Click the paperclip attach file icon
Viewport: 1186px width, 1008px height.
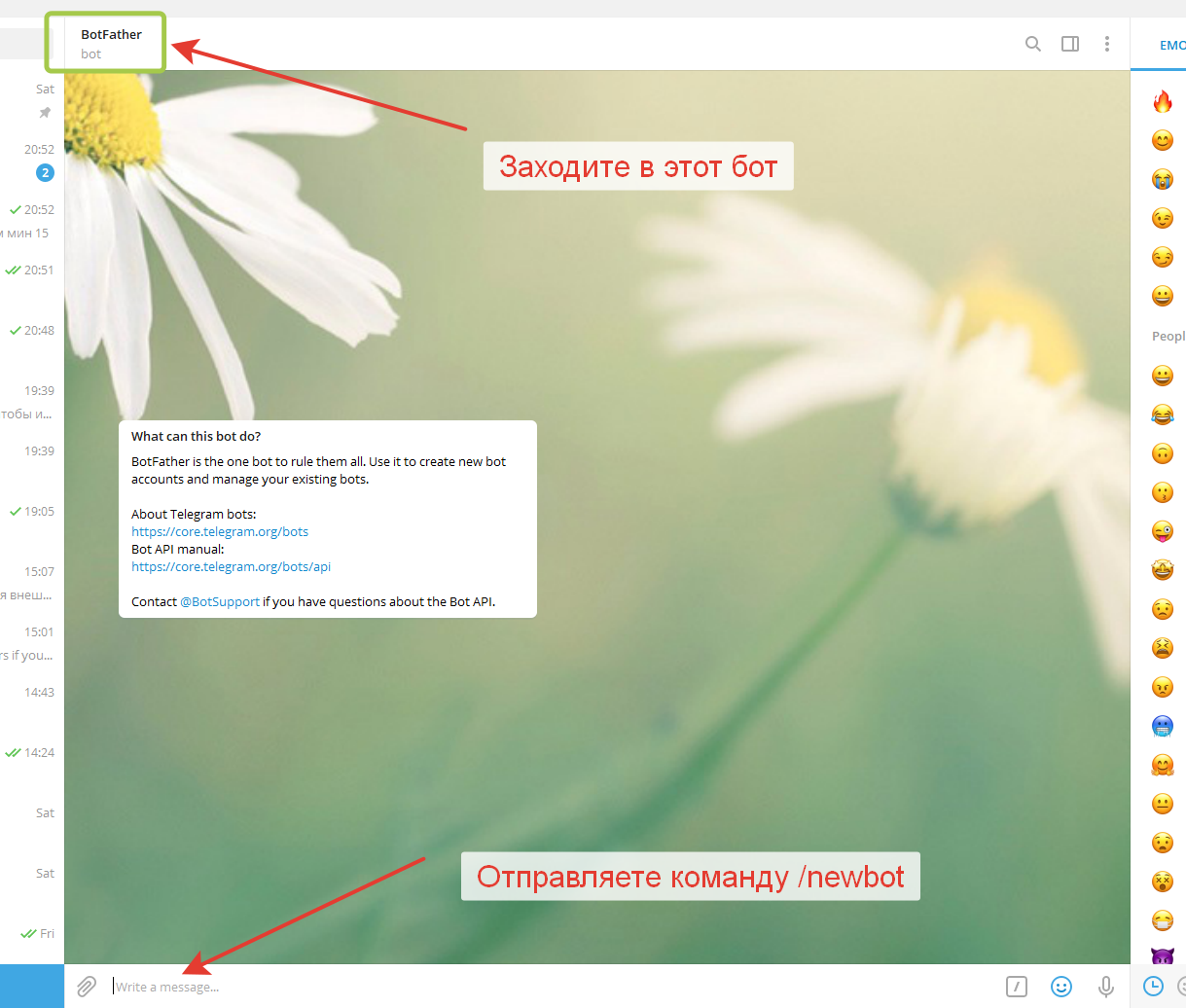coord(87,987)
